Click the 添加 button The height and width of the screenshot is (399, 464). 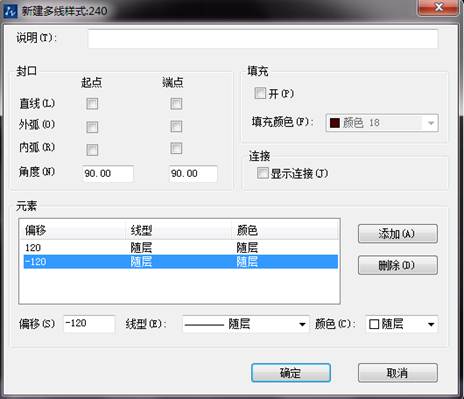coord(398,234)
